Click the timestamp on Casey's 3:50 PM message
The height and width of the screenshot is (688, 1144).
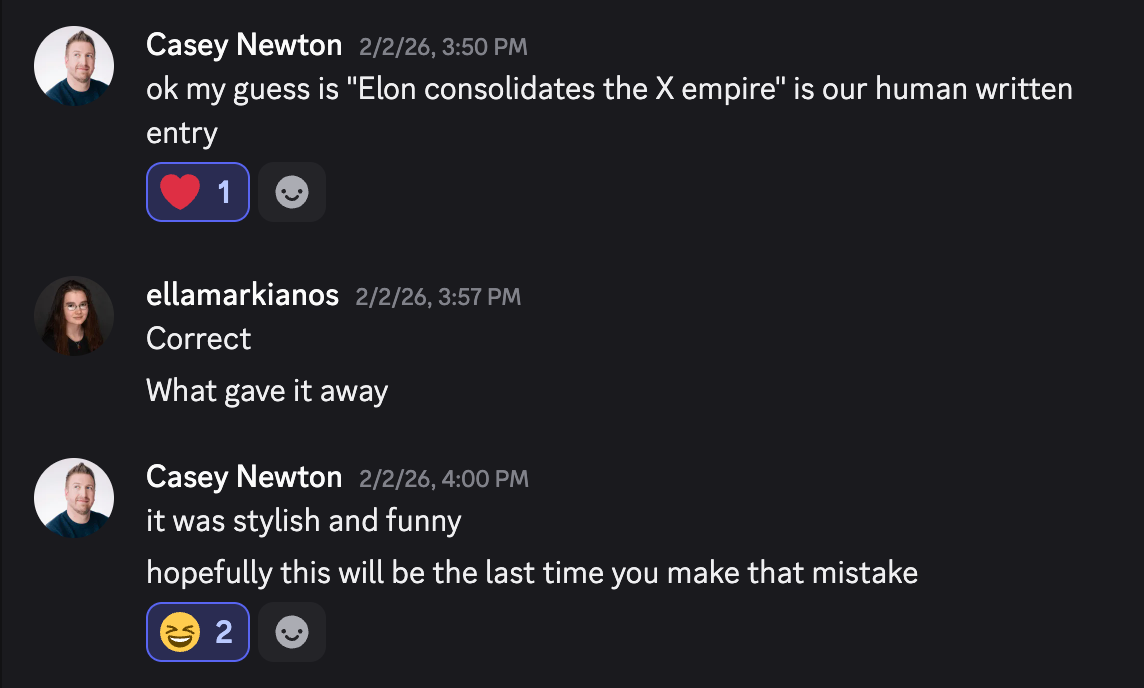click(443, 46)
